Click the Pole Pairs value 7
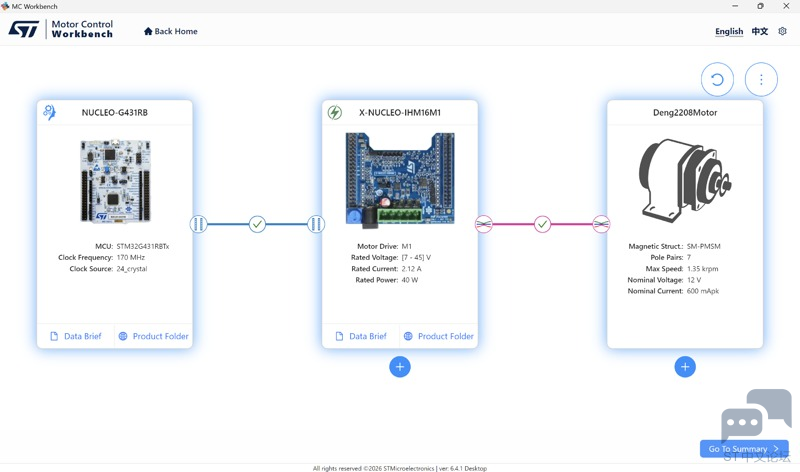 tap(689, 258)
